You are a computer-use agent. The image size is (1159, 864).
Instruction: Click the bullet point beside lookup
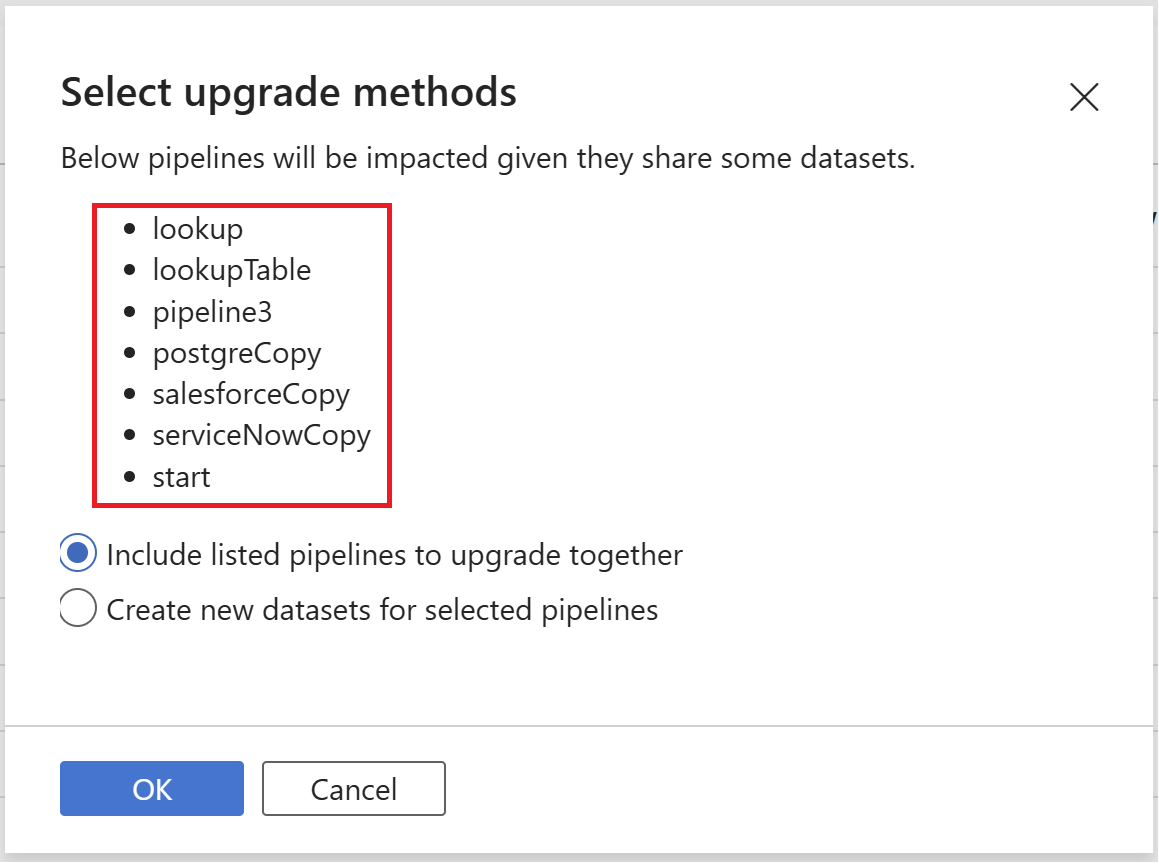tap(129, 229)
